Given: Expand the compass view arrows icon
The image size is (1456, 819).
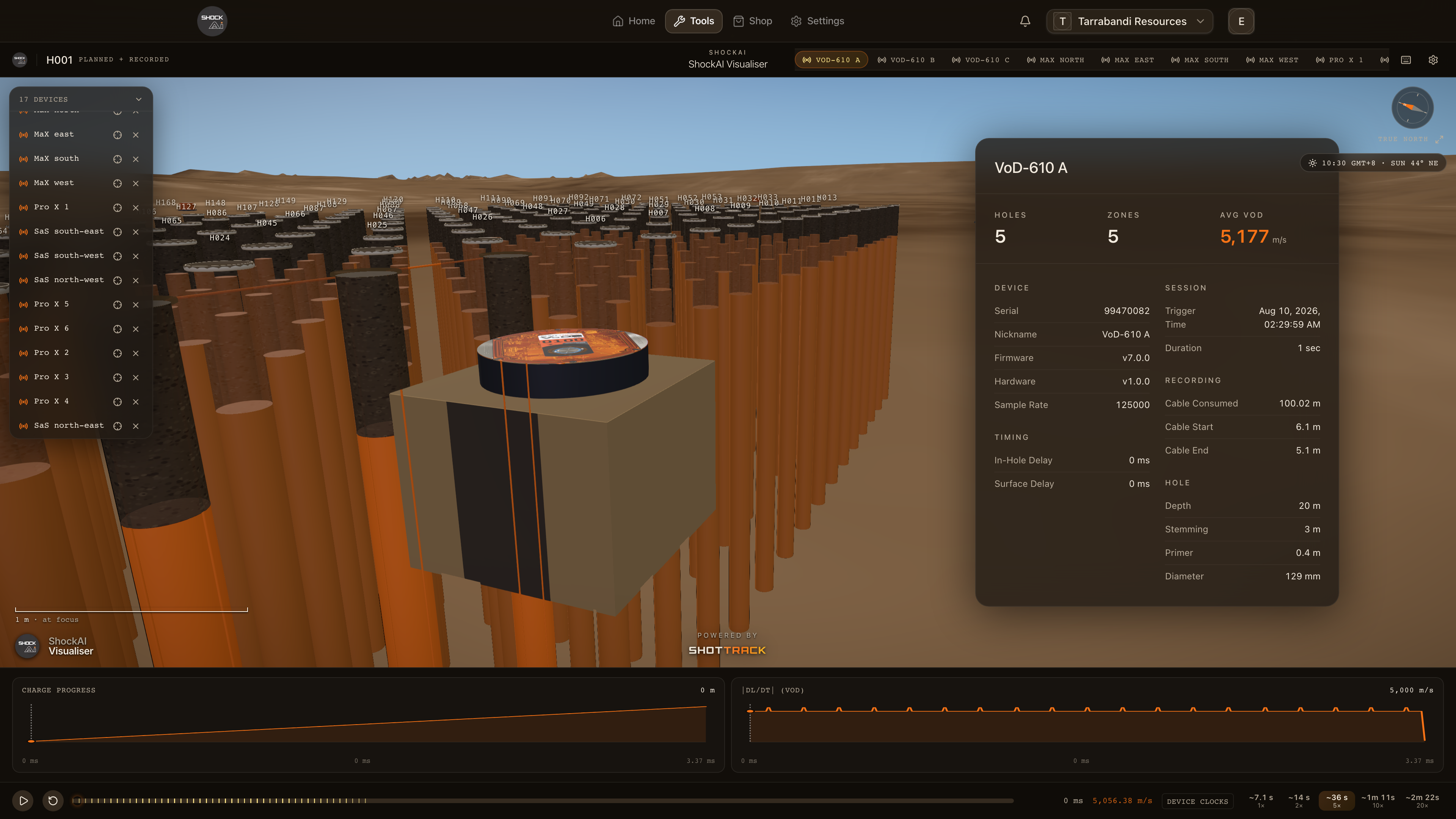Looking at the screenshot, I should coord(1439,139).
